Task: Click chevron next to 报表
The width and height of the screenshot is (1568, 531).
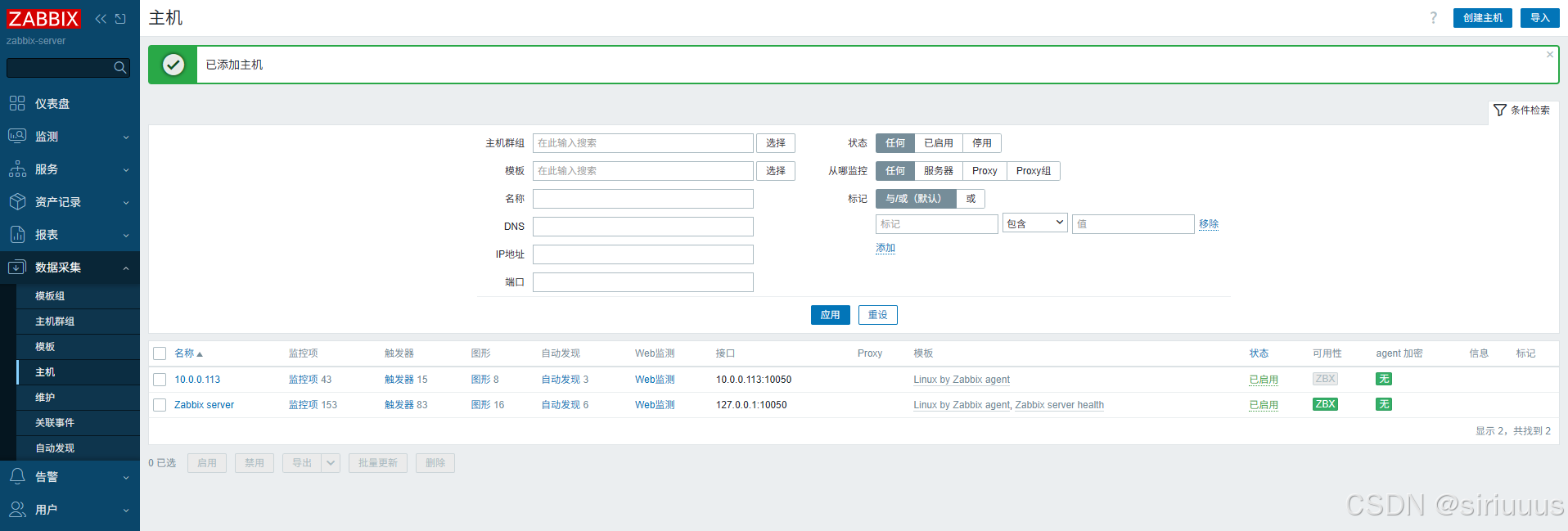Action: [x=126, y=236]
